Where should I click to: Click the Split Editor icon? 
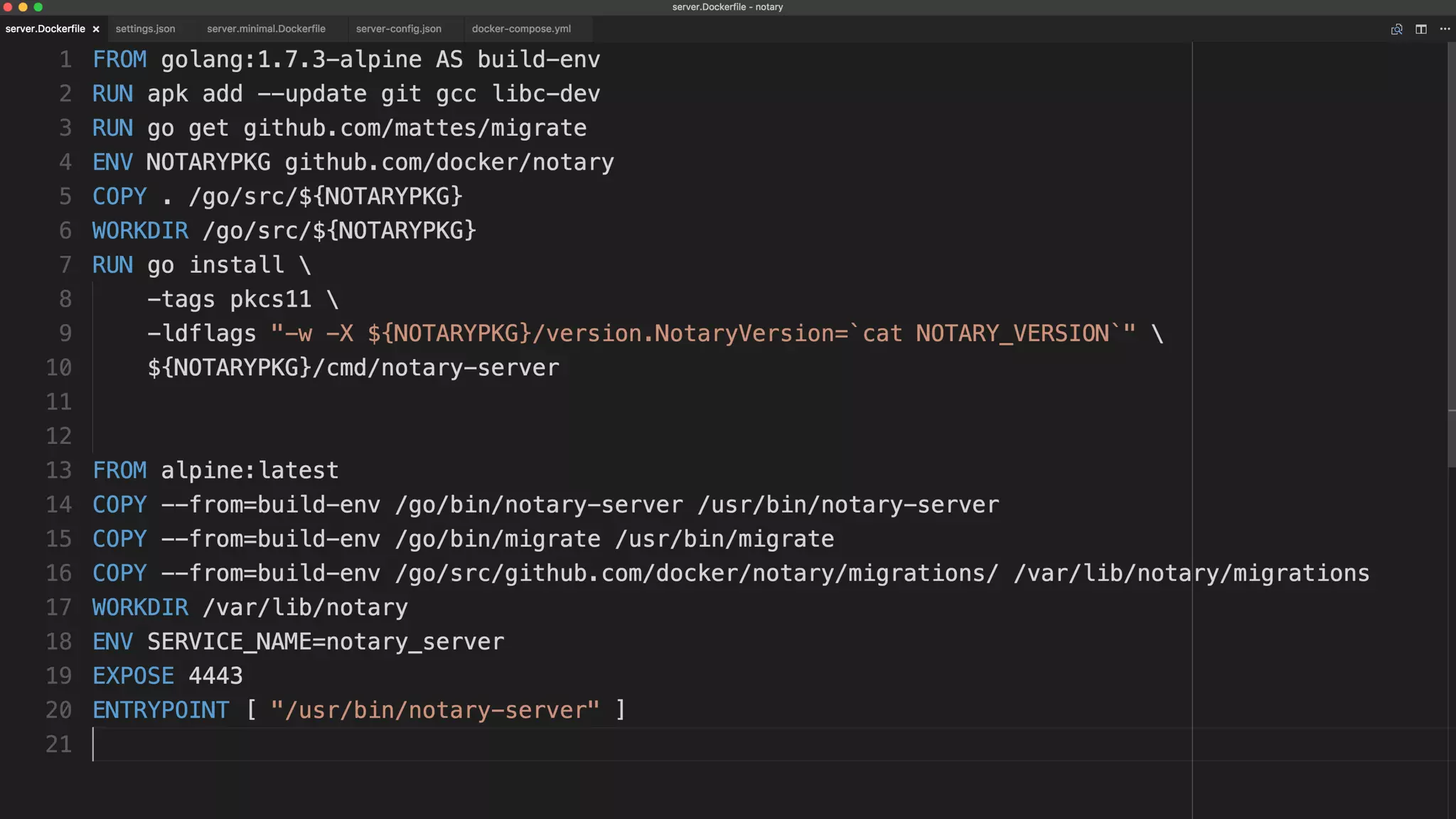[x=1420, y=29]
